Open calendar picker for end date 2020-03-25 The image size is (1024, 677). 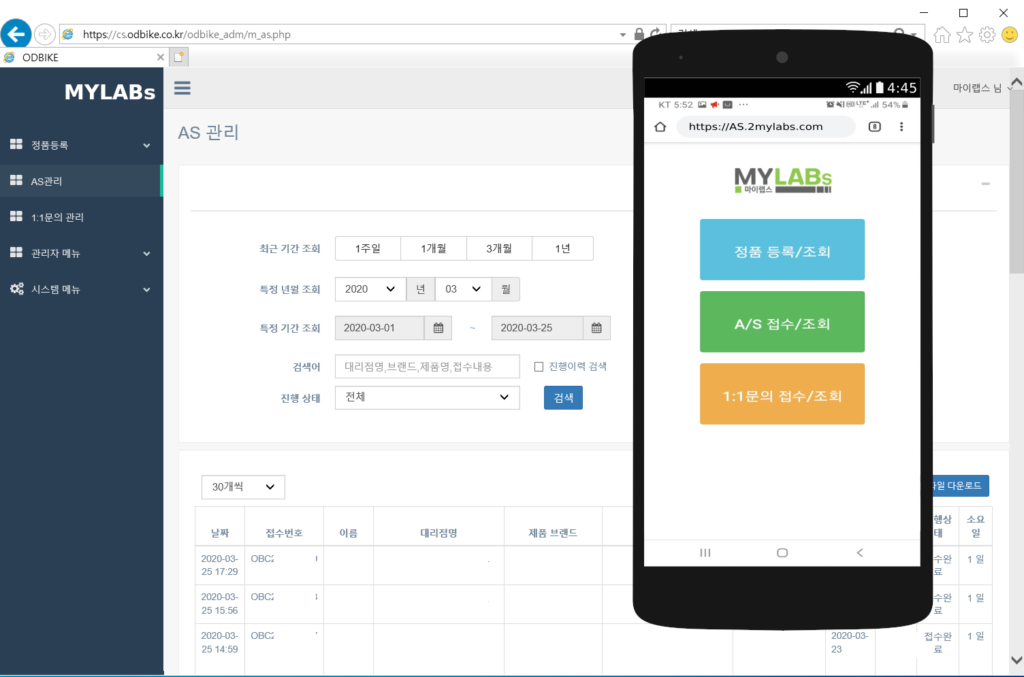596,328
